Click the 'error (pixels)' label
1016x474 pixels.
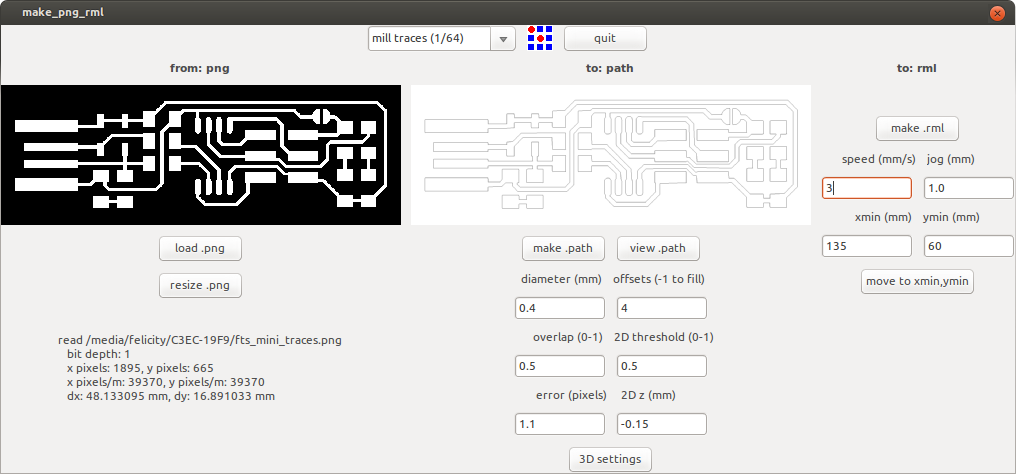click(x=571, y=395)
